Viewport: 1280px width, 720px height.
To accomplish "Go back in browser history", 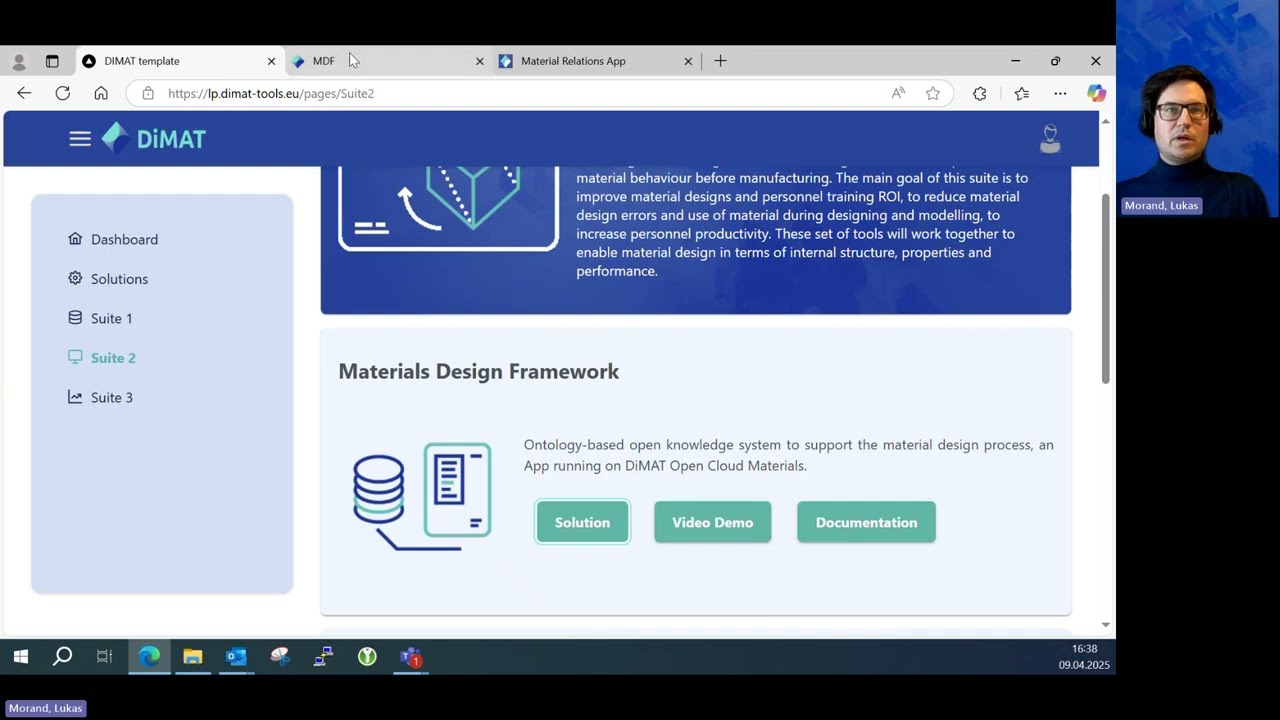I will point(24,93).
